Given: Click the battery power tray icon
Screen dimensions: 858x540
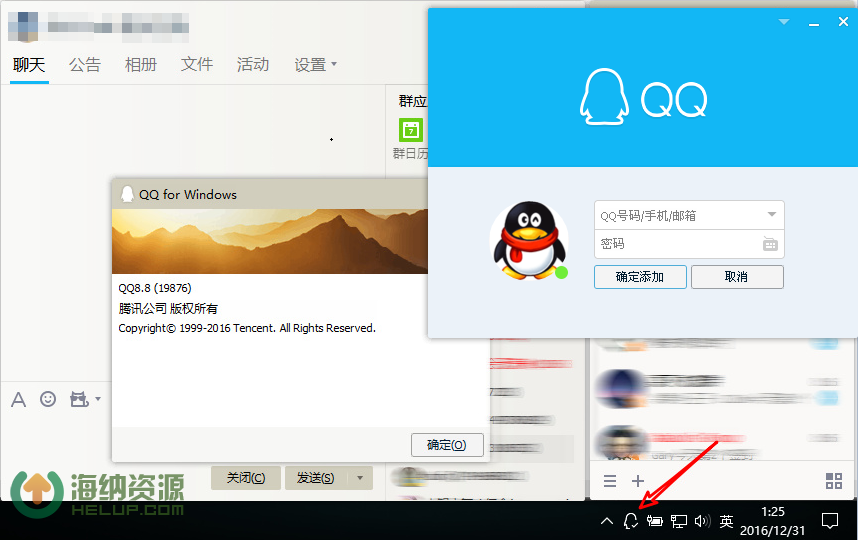Looking at the screenshot, I should point(654,521).
